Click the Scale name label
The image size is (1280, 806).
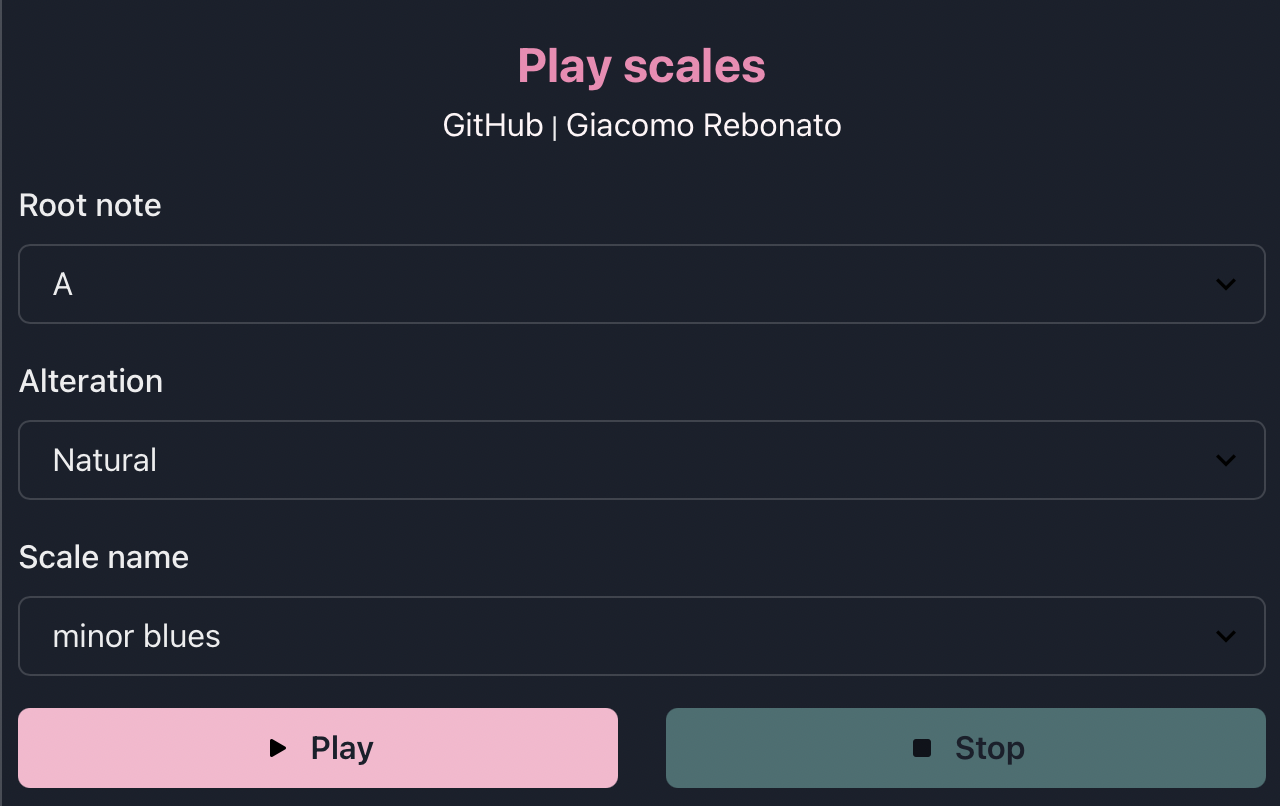point(103,557)
